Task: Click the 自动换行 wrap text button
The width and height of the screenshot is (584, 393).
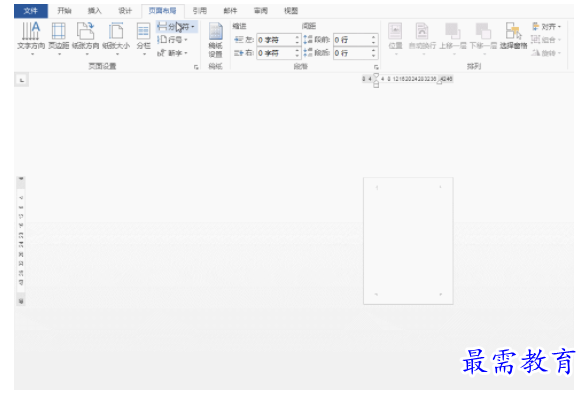Action: [x=422, y=39]
